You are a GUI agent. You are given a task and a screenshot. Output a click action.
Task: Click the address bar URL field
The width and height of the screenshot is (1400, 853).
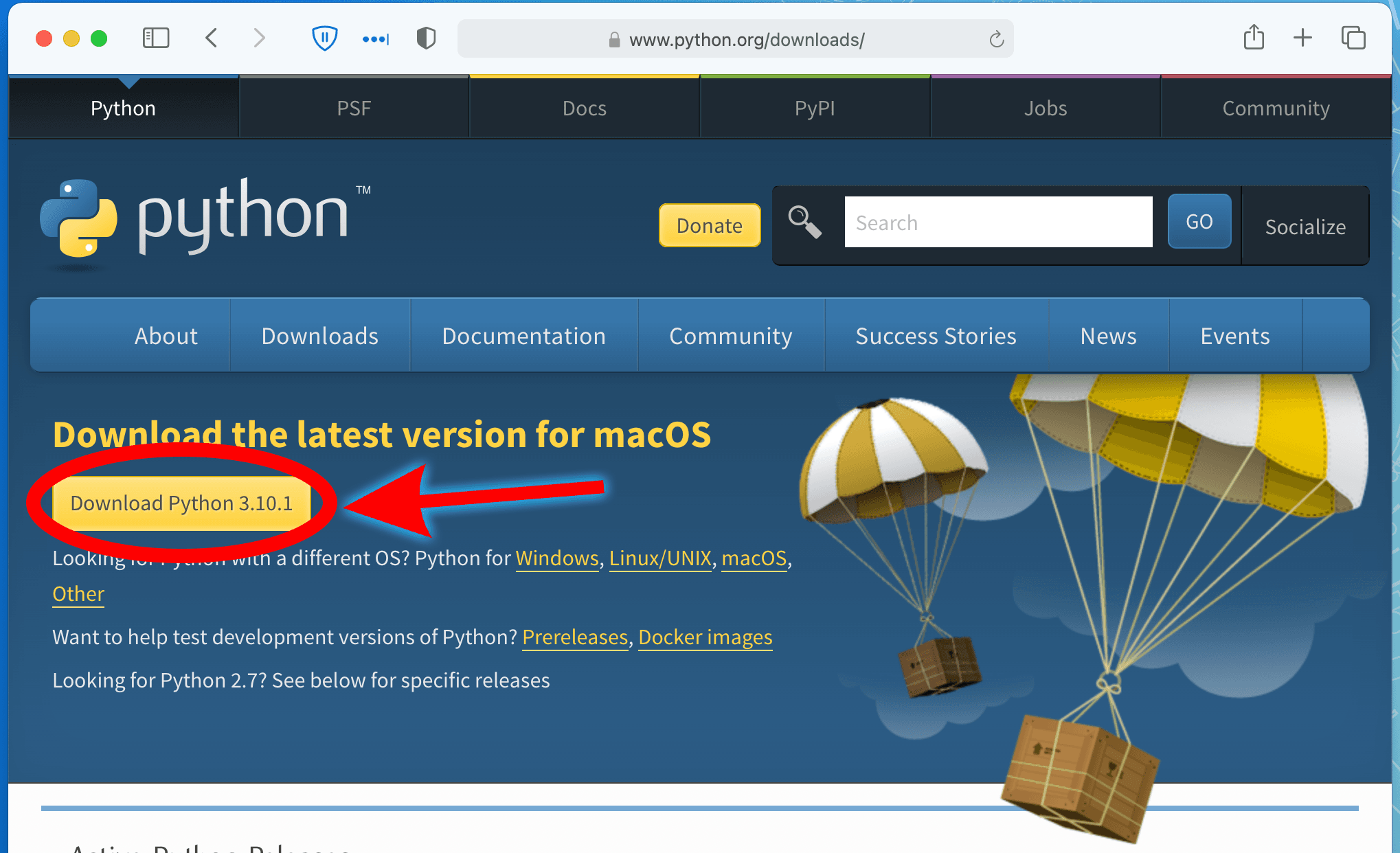(735, 39)
